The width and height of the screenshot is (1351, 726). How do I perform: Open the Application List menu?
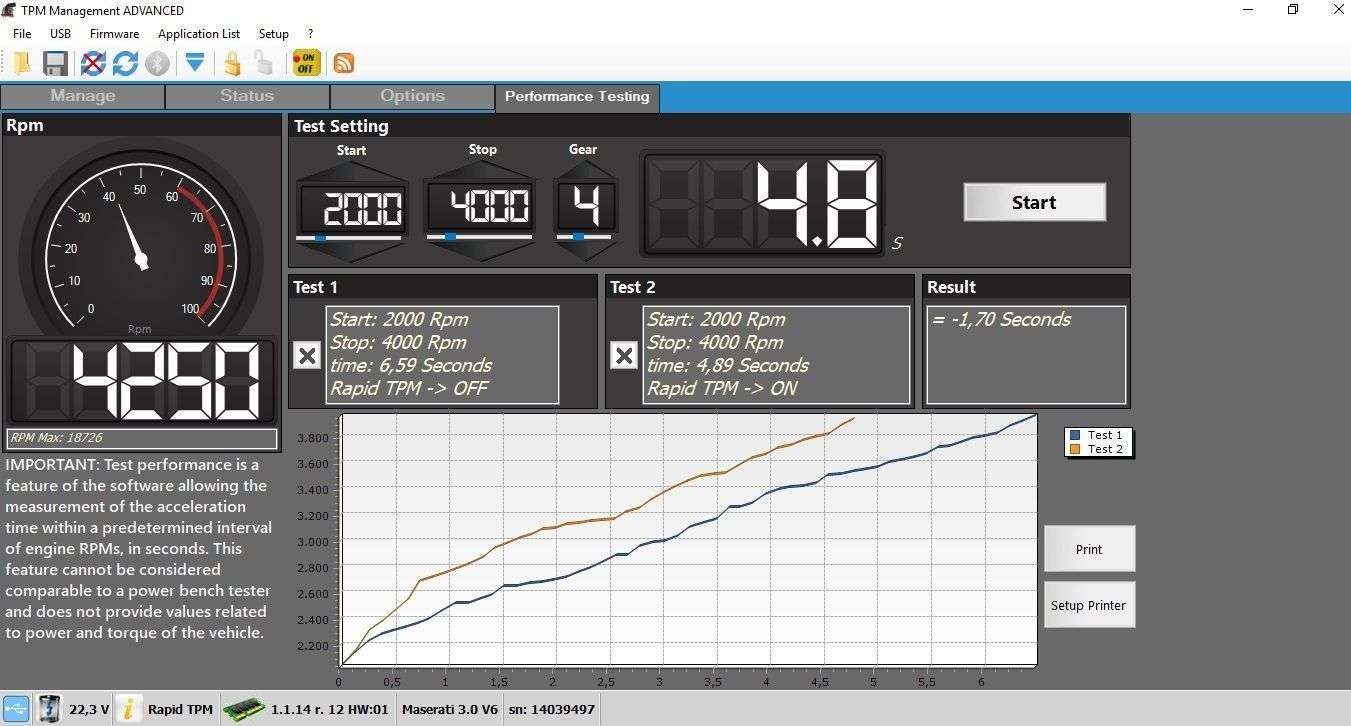[199, 33]
